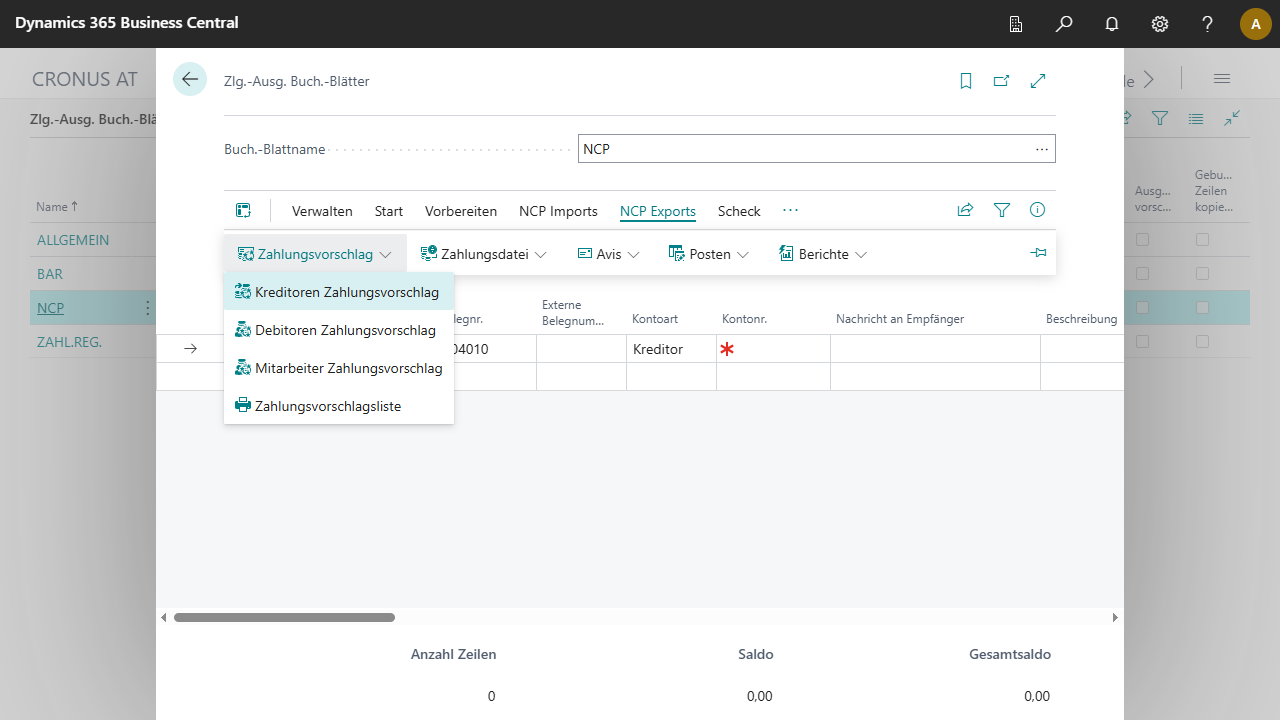Go back using the round arrow button
The image size is (1280, 720).
190,79
